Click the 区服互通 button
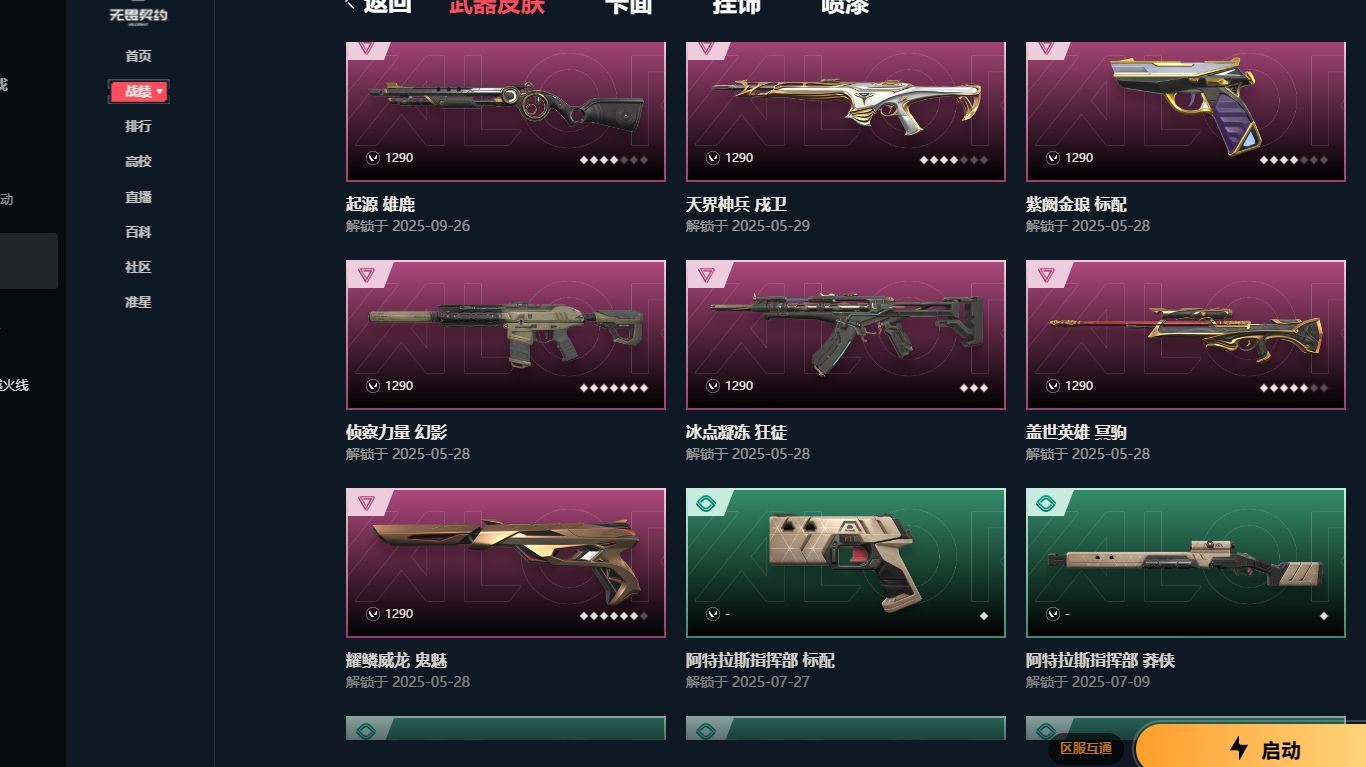The height and width of the screenshot is (767, 1366). point(1086,748)
